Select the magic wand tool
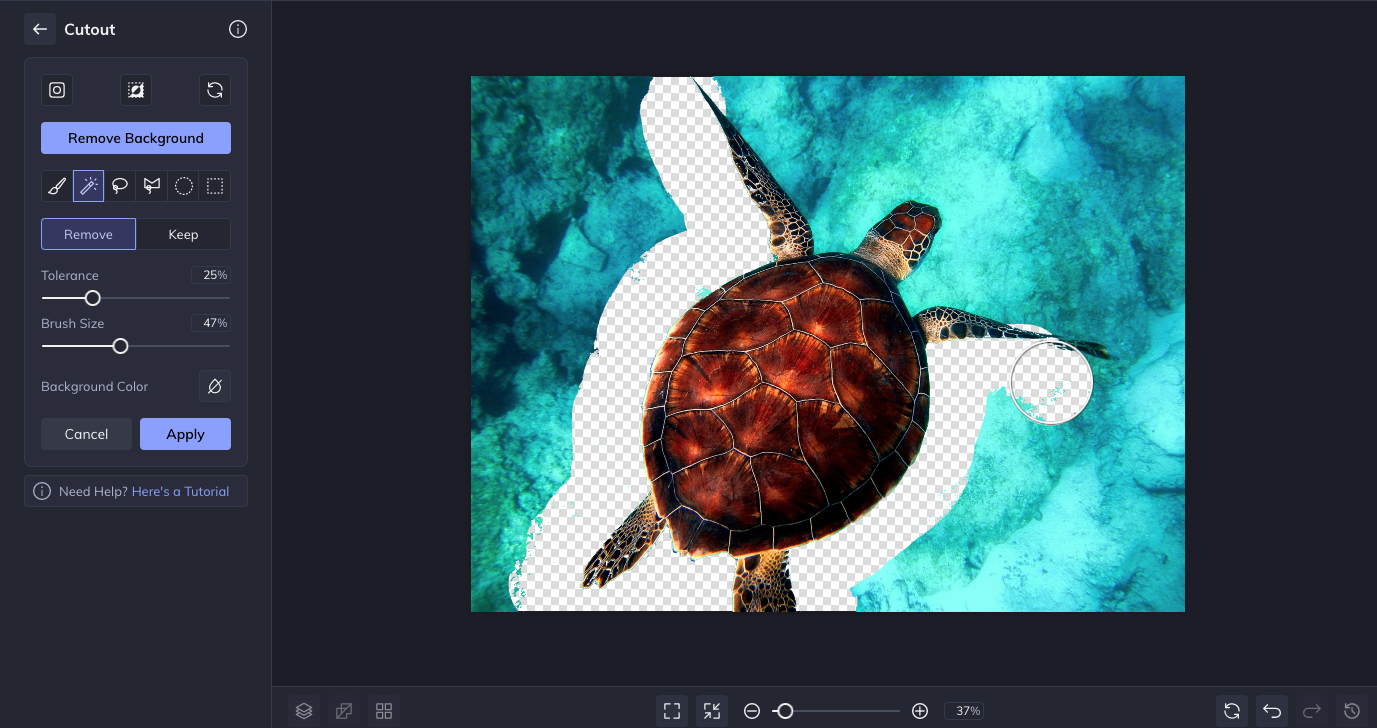1377x728 pixels. pyautogui.click(x=89, y=186)
